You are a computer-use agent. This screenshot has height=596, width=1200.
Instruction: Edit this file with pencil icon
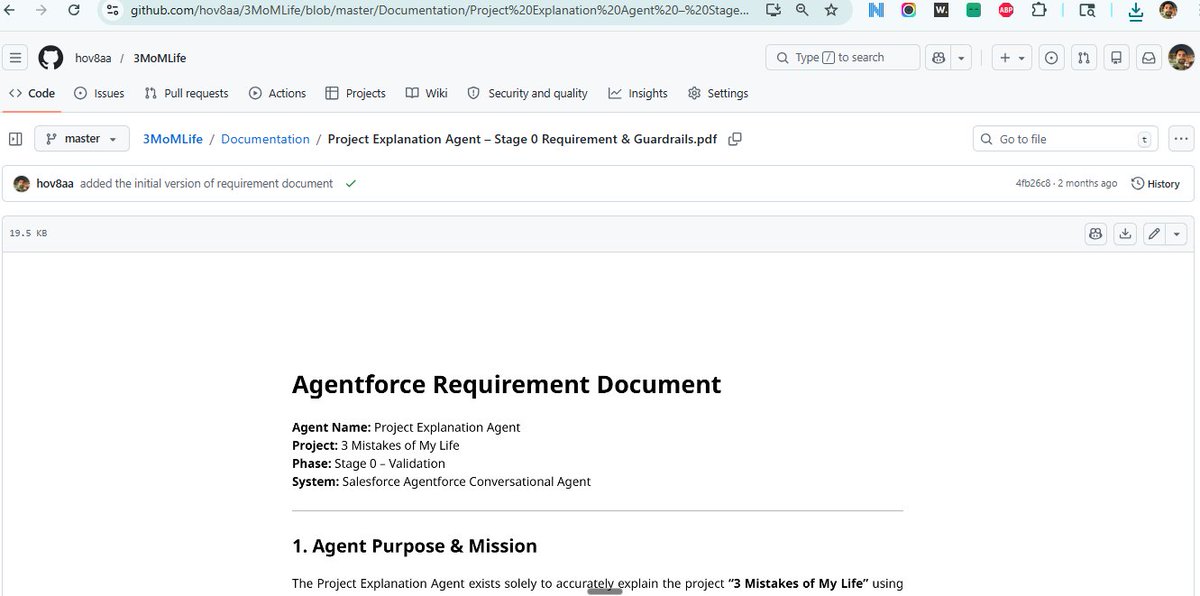click(1154, 233)
